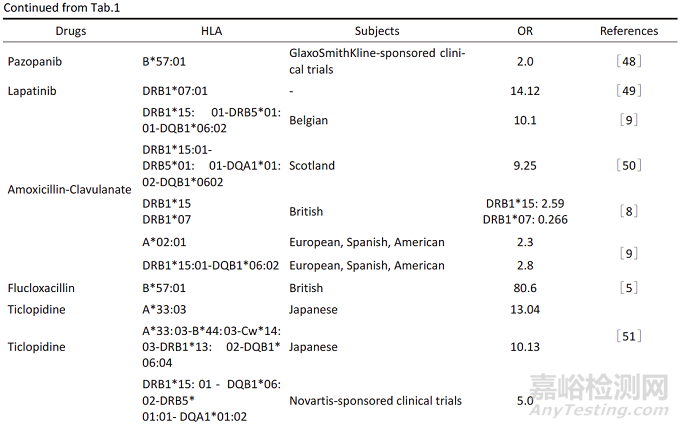This screenshot has width=680, height=428.
Task: Select the HLA column header
Action: 213,32
